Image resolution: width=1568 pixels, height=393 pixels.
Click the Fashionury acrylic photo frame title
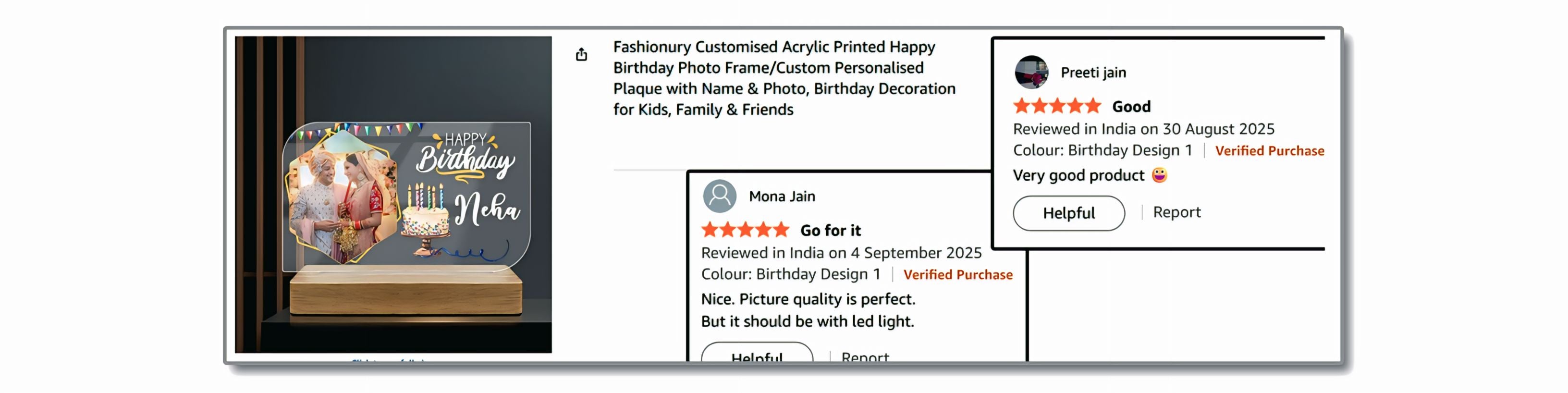click(784, 78)
